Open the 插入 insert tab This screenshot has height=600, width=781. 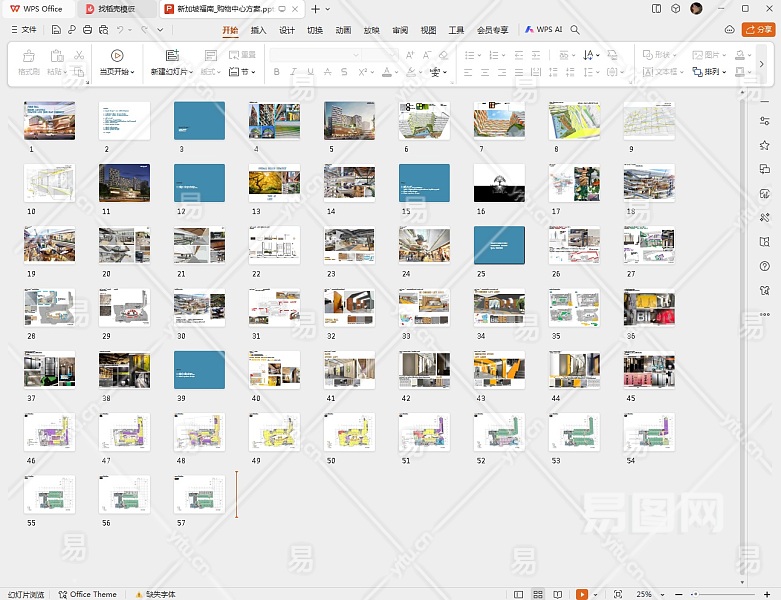pos(258,30)
